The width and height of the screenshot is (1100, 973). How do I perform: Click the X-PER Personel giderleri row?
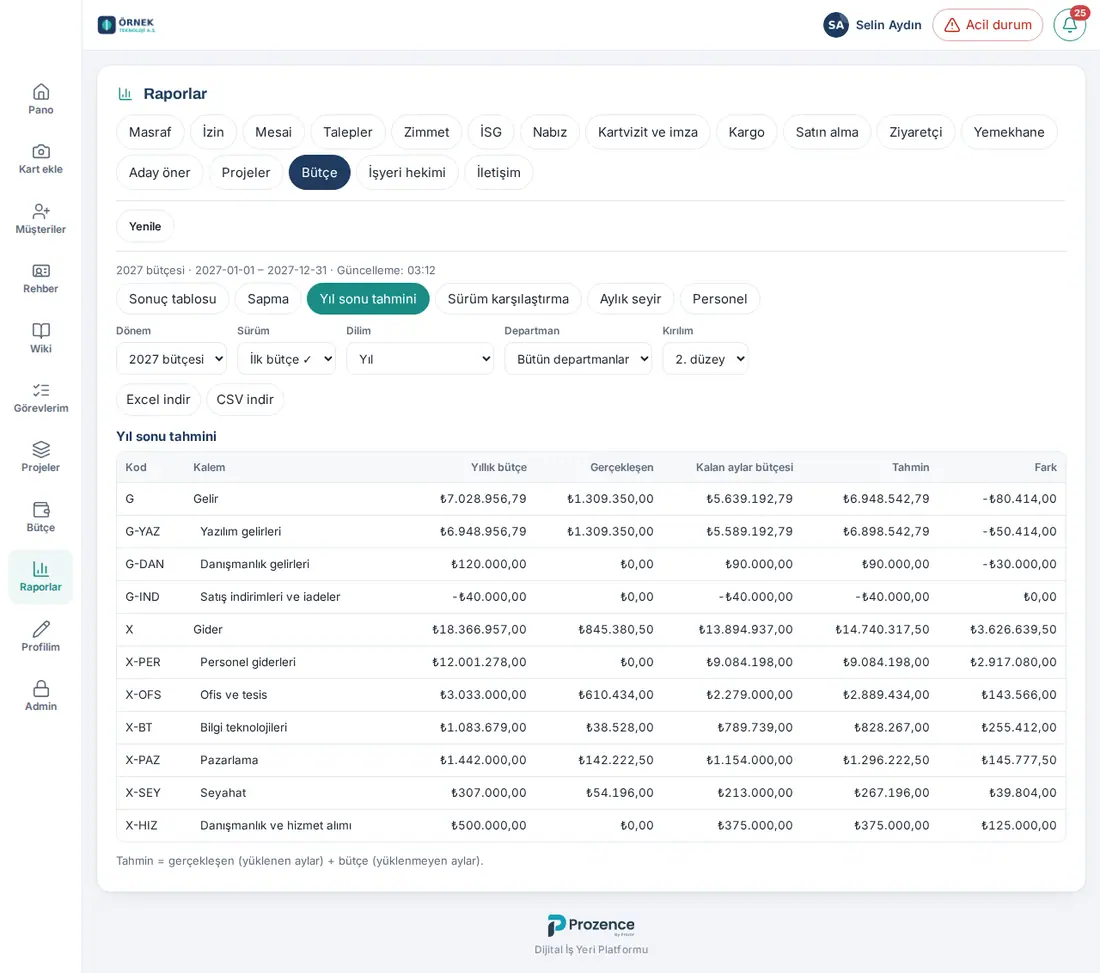[x=591, y=662]
